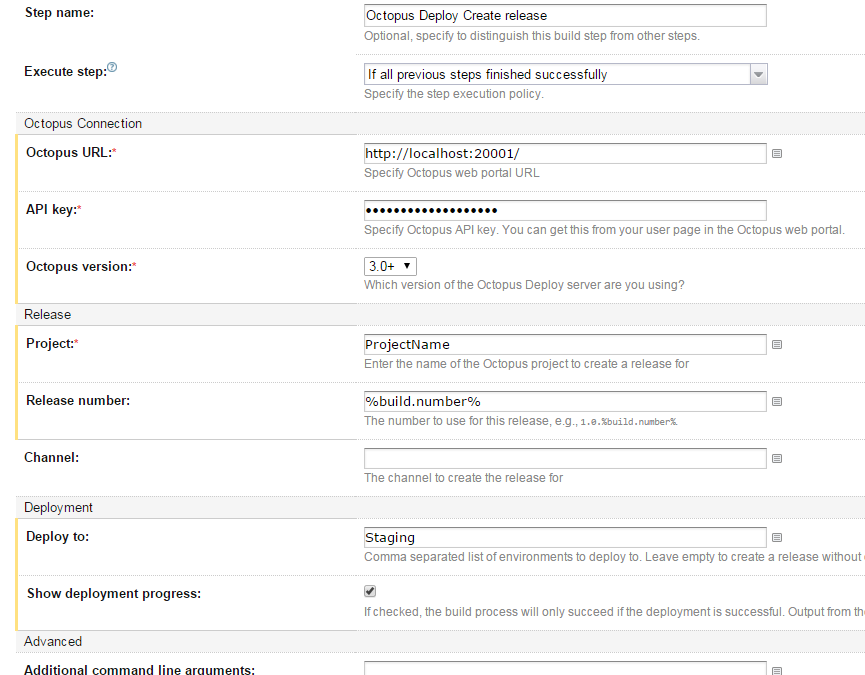Click the help icon beside Execute step
Image resolution: width=865 pixels, height=675 pixels.
pyautogui.click(x=112, y=68)
